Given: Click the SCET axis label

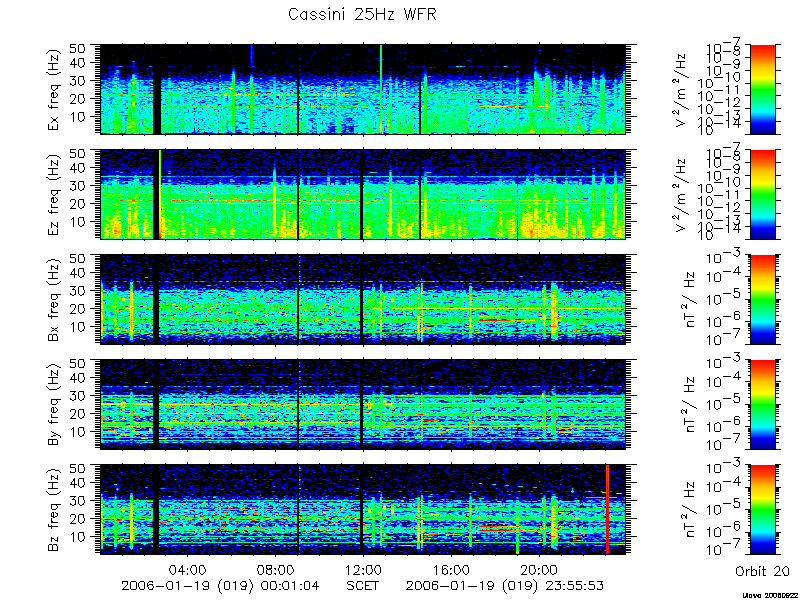Looking at the screenshot, I should (363, 585).
